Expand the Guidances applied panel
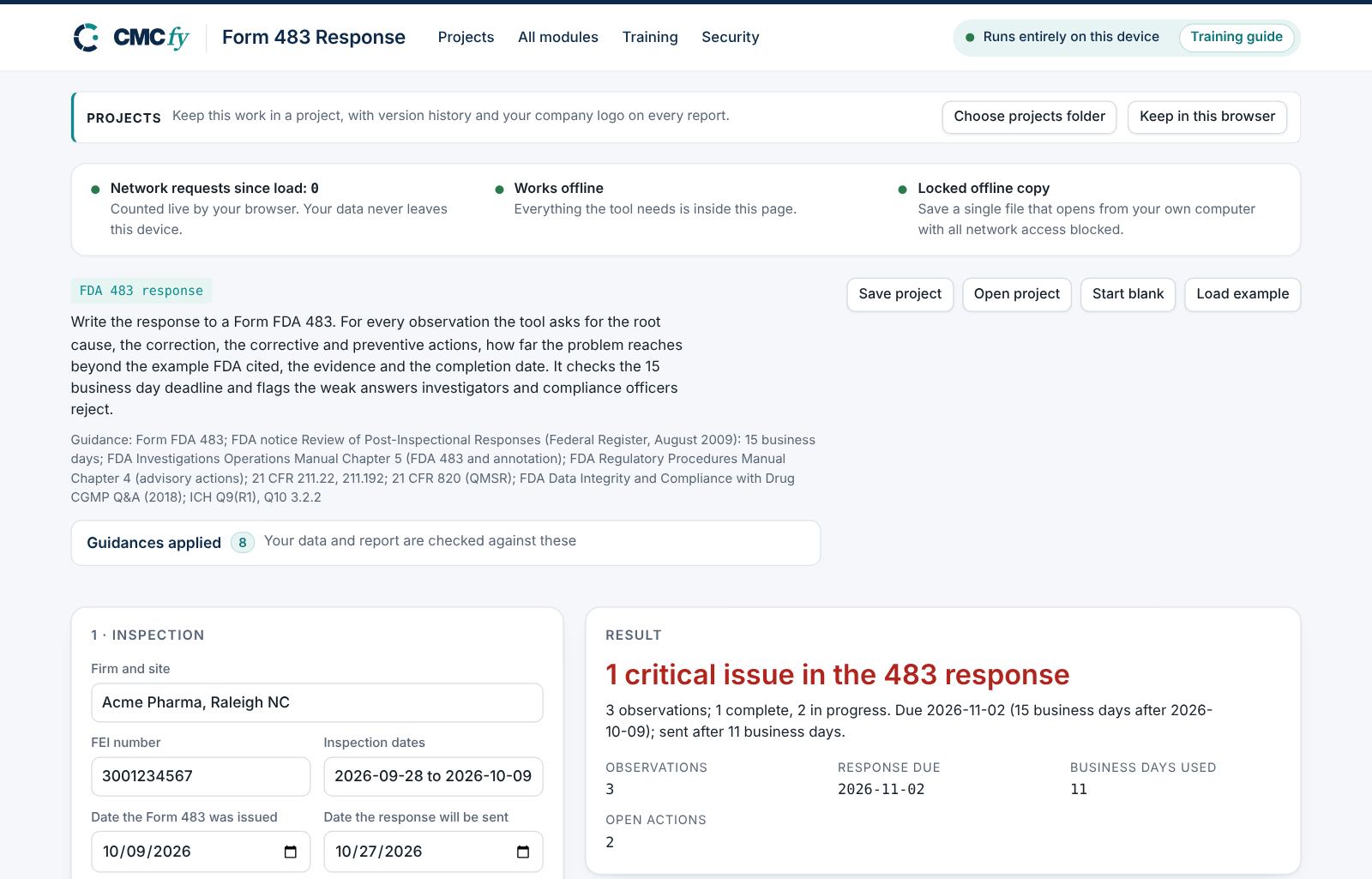1372x879 pixels. 446,543
